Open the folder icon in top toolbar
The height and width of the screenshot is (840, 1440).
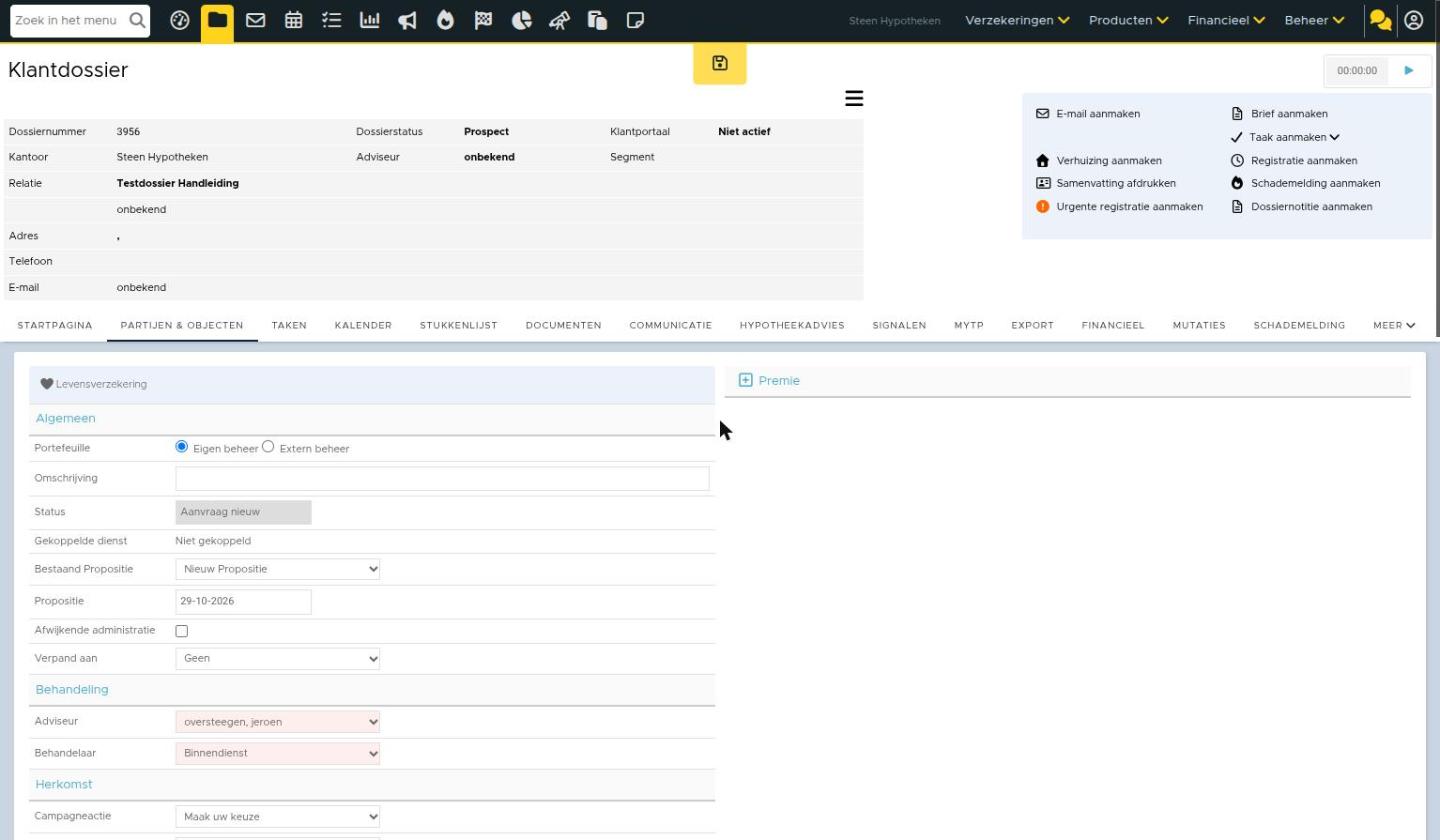217,20
